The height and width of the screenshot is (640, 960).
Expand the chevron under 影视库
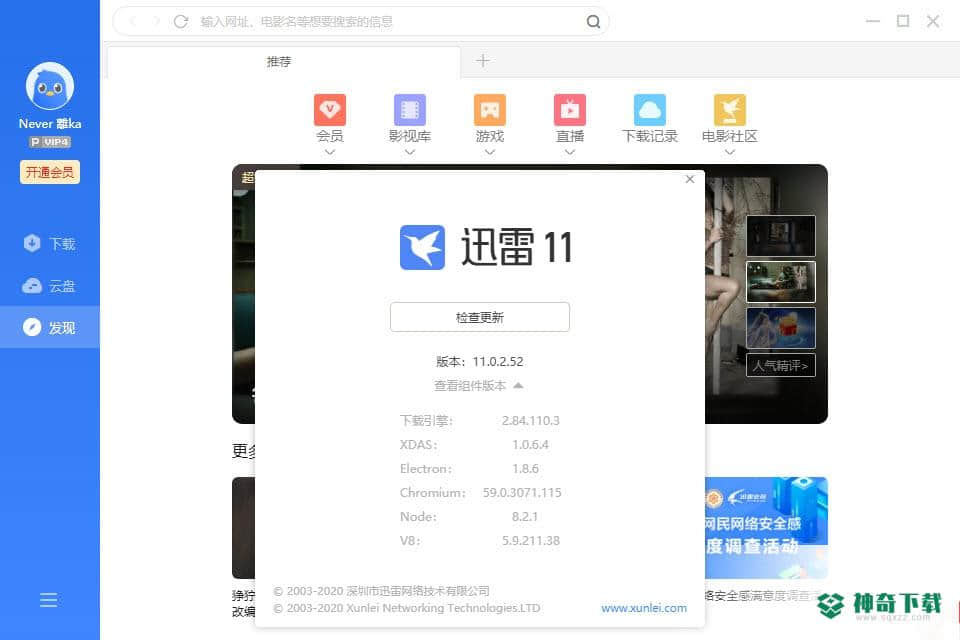tap(410, 152)
